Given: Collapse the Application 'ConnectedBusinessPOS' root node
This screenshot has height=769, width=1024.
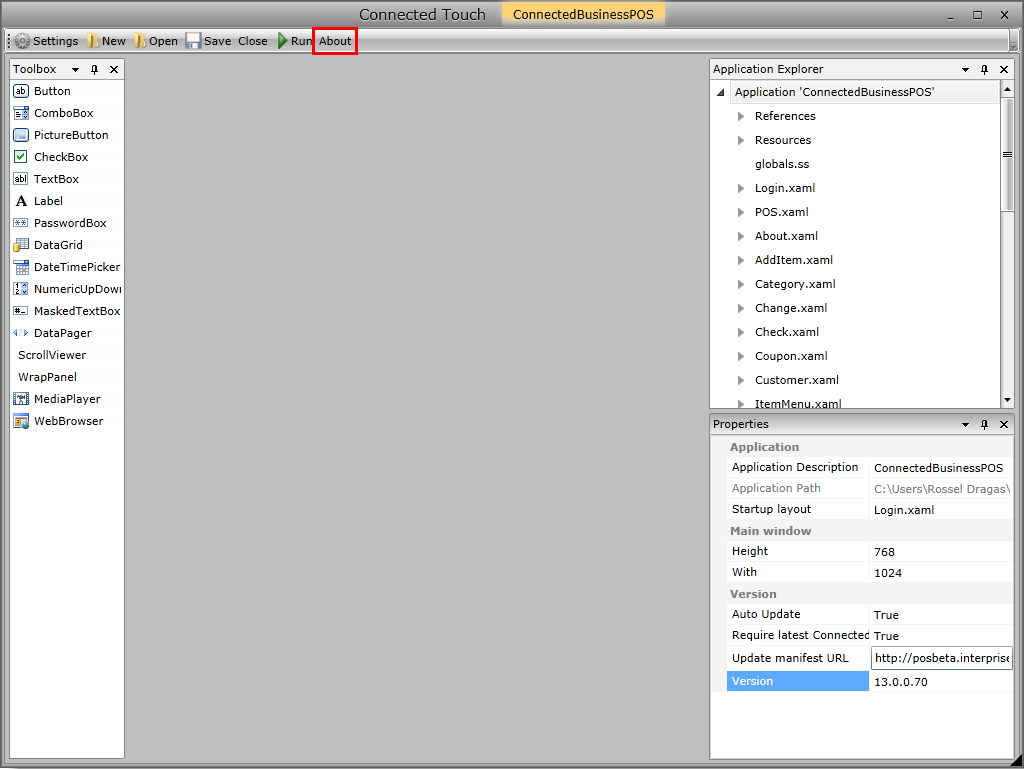Looking at the screenshot, I should click(721, 93).
